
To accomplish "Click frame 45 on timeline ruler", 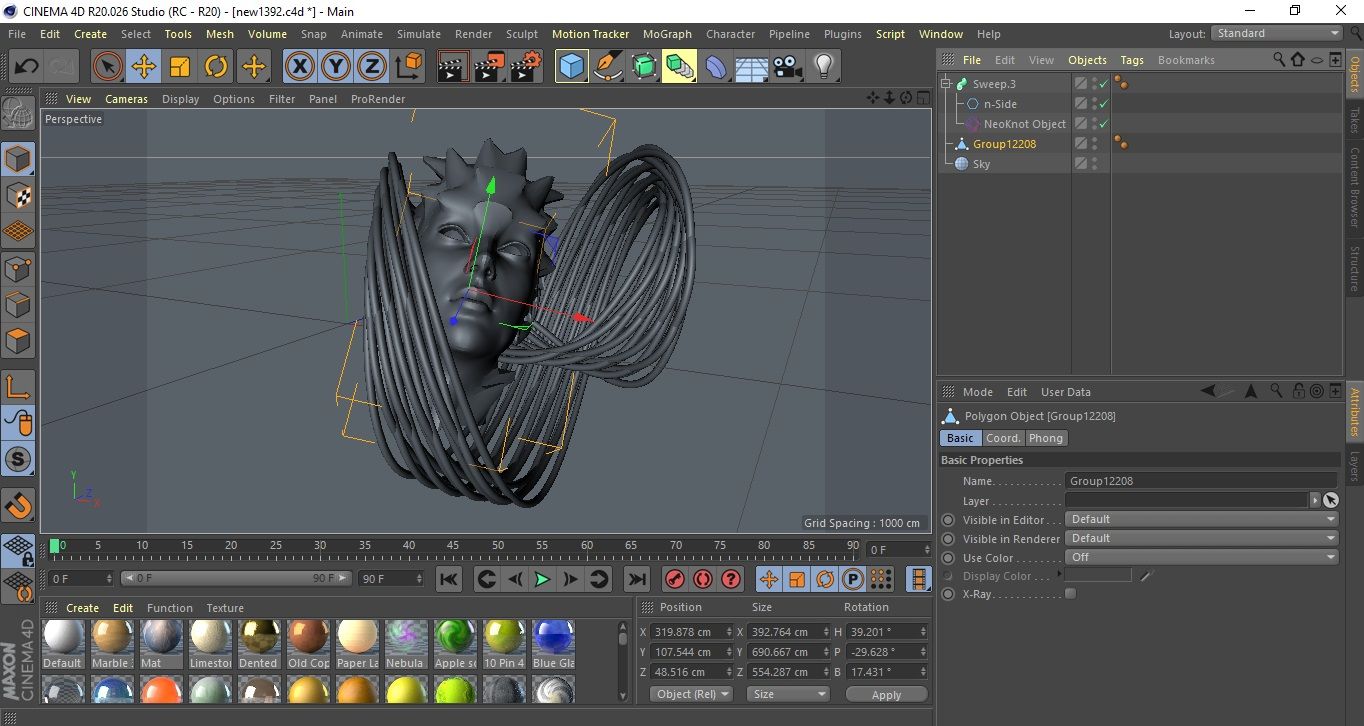I will click(x=453, y=546).
